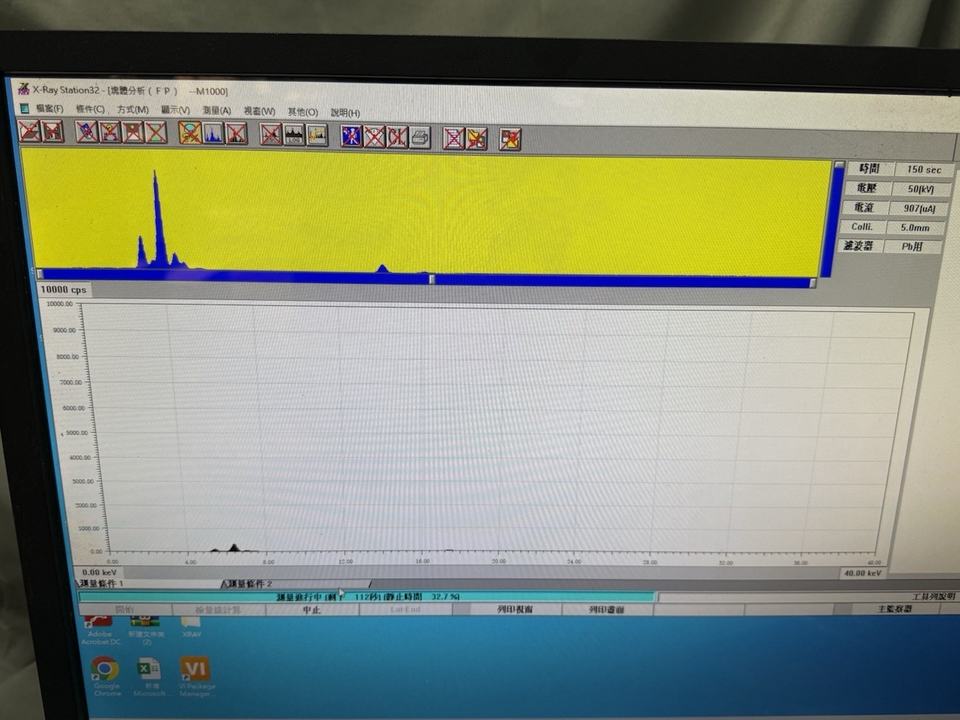
Task: Open Google Chrome desktop shortcut
Action: coord(106,676)
